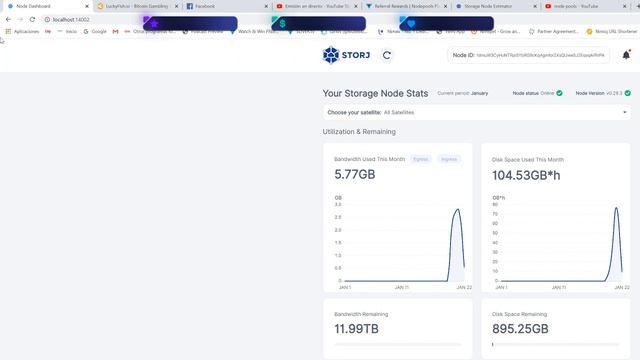This screenshot has height=360, width=640.
Task: Click the 5.77GB bandwidth used value
Action: pos(355,175)
